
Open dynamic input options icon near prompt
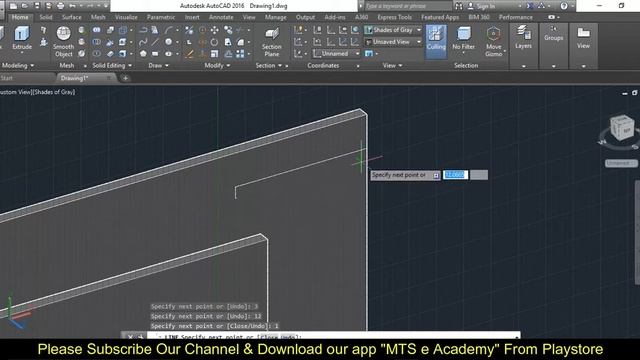pos(436,175)
